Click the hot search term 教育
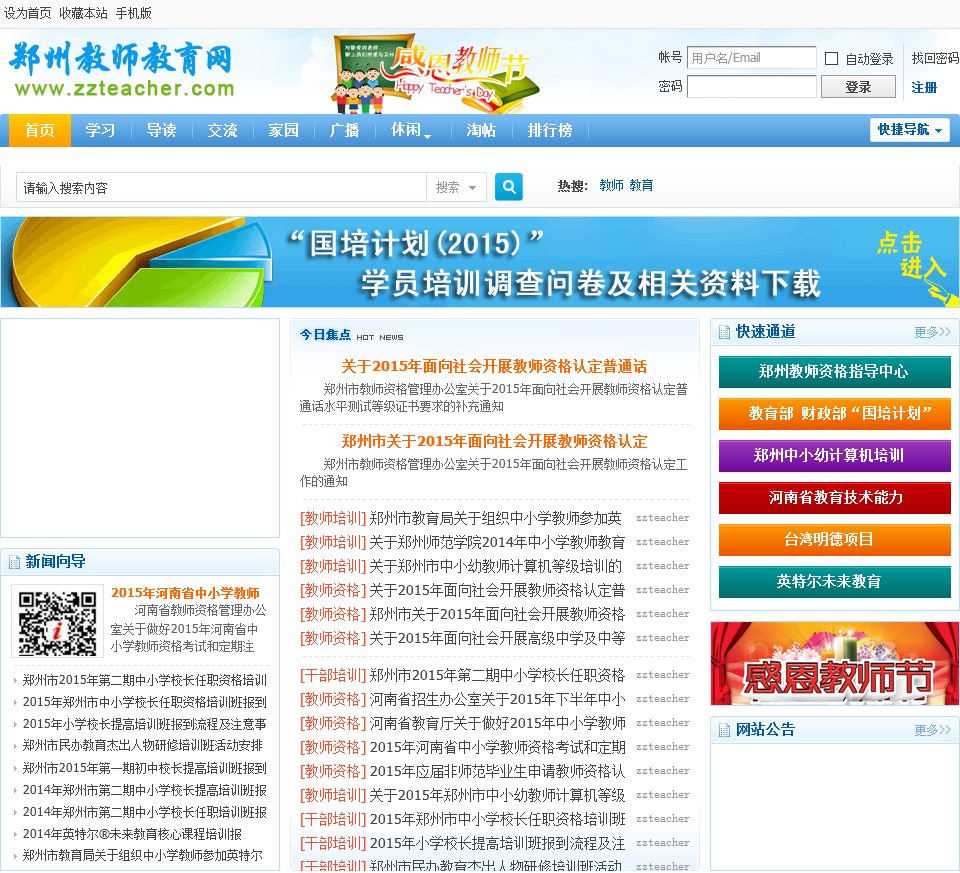The width and height of the screenshot is (960, 873). click(x=641, y=185)
